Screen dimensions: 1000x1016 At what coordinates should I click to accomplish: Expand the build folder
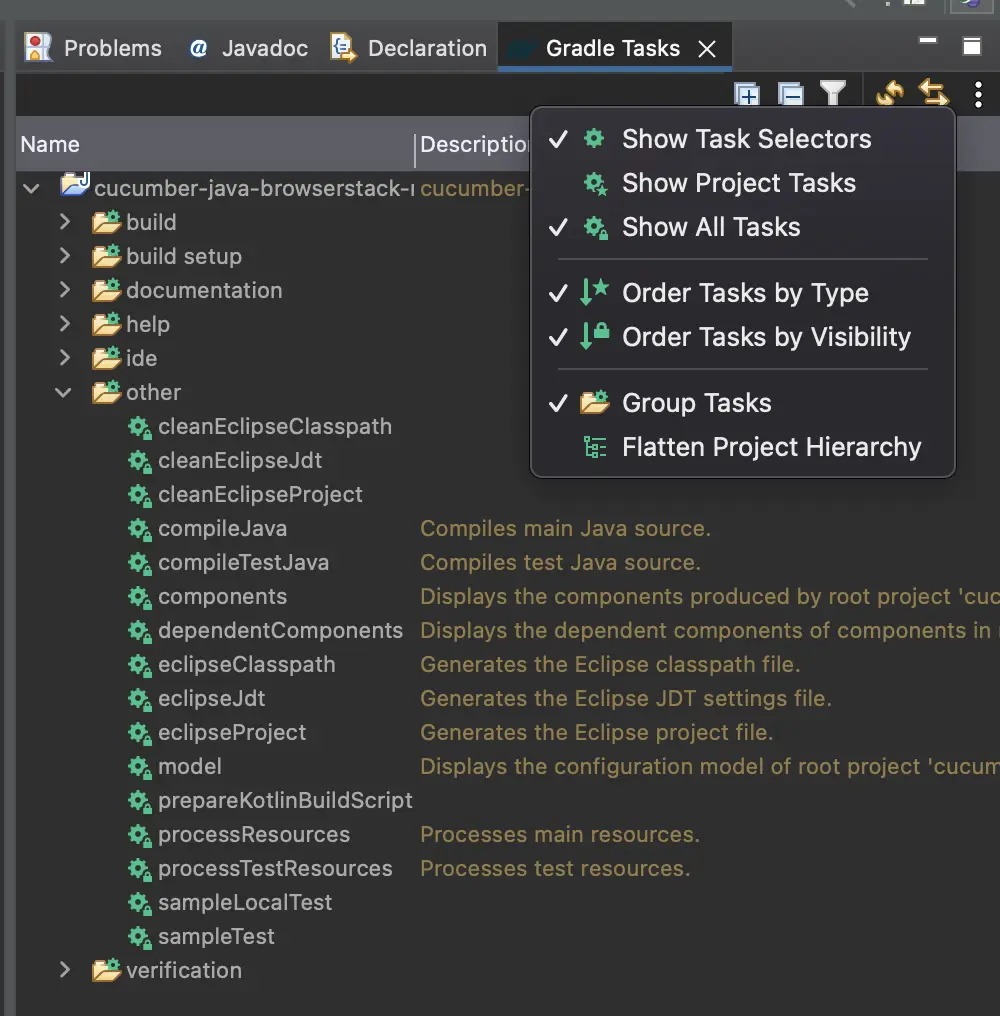click(x=65, y=222)
